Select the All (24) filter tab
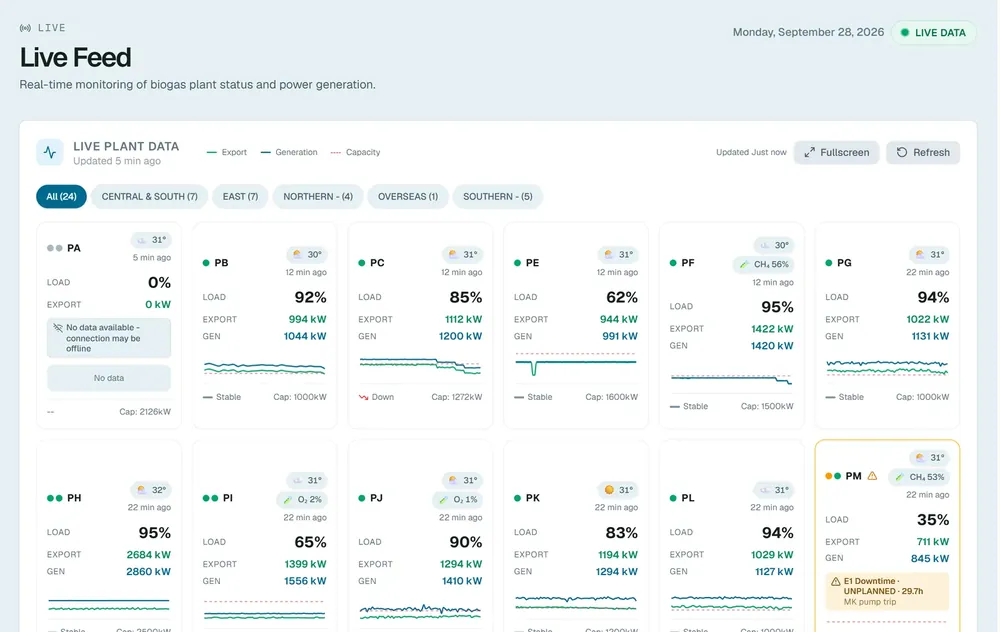The height and width of the screenshot is (632, 1000). click(61, 196)
